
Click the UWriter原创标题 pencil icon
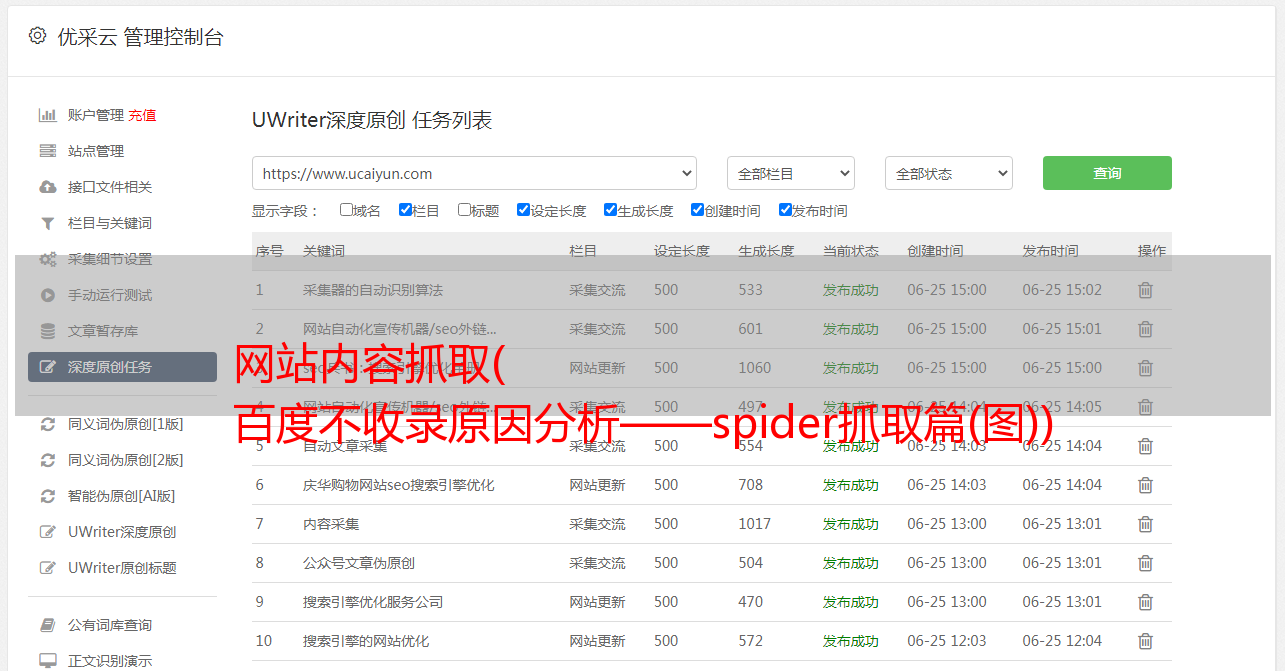point(47,568)
